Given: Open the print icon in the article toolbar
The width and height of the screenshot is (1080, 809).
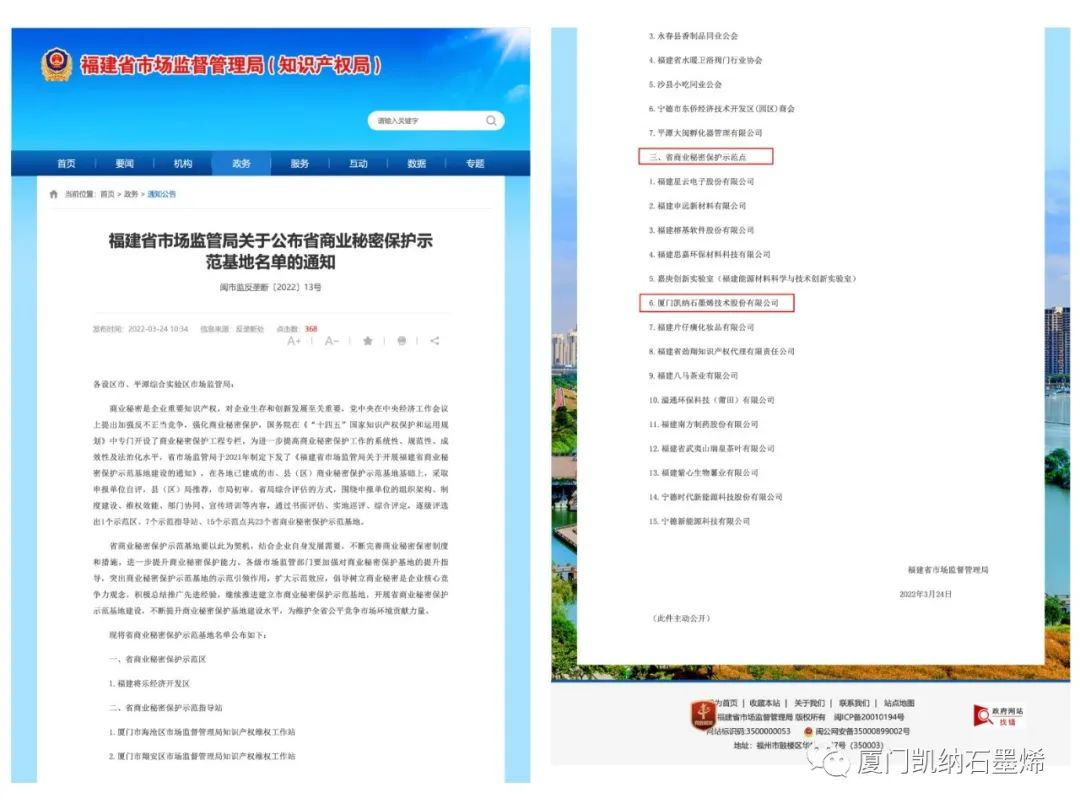Looking at the screenshot, I should 401,342.
